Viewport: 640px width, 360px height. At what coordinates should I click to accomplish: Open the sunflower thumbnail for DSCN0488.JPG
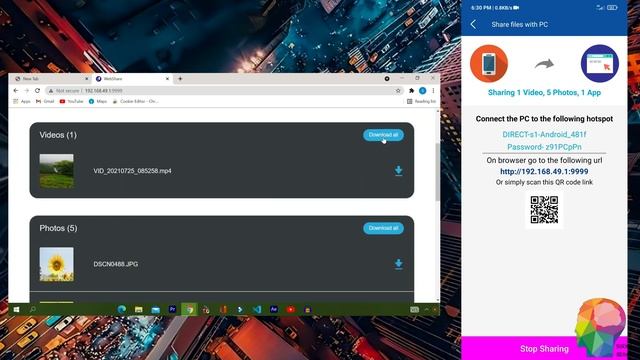coord(57,264)
